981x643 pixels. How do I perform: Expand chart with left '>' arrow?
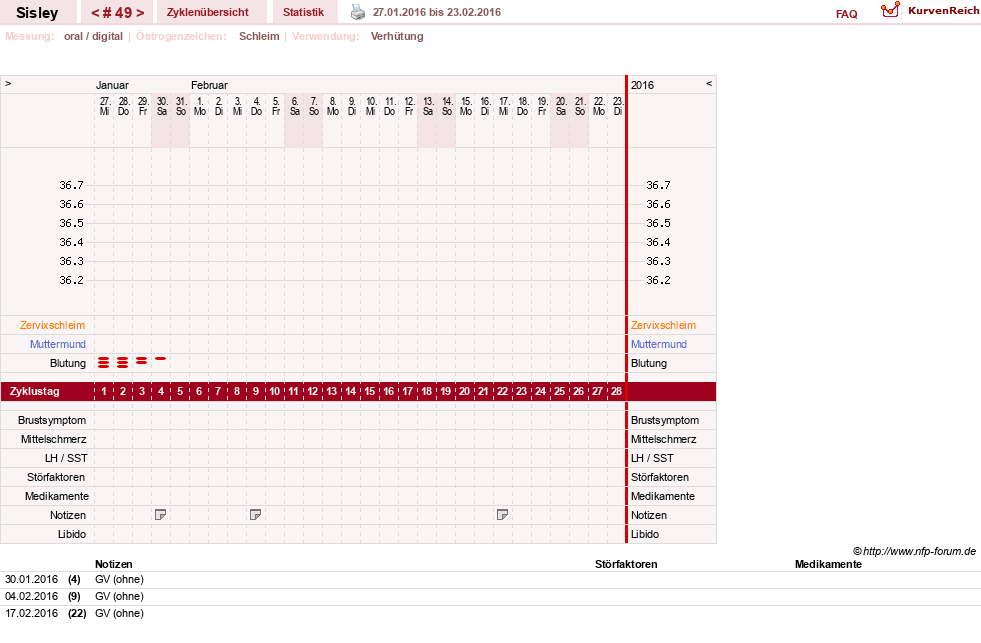pyautogui.click(x=8, y=83)
